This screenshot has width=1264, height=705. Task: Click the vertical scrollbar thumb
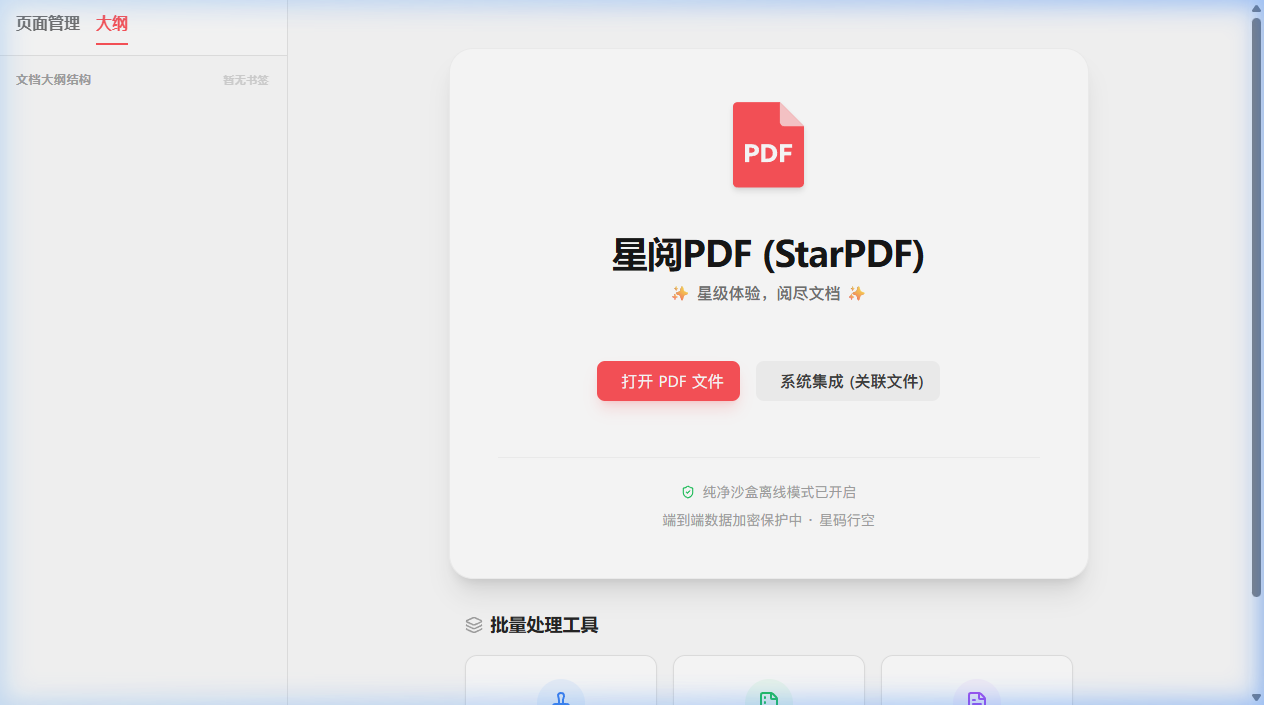pyautogui.click(x=1257, y=307)
